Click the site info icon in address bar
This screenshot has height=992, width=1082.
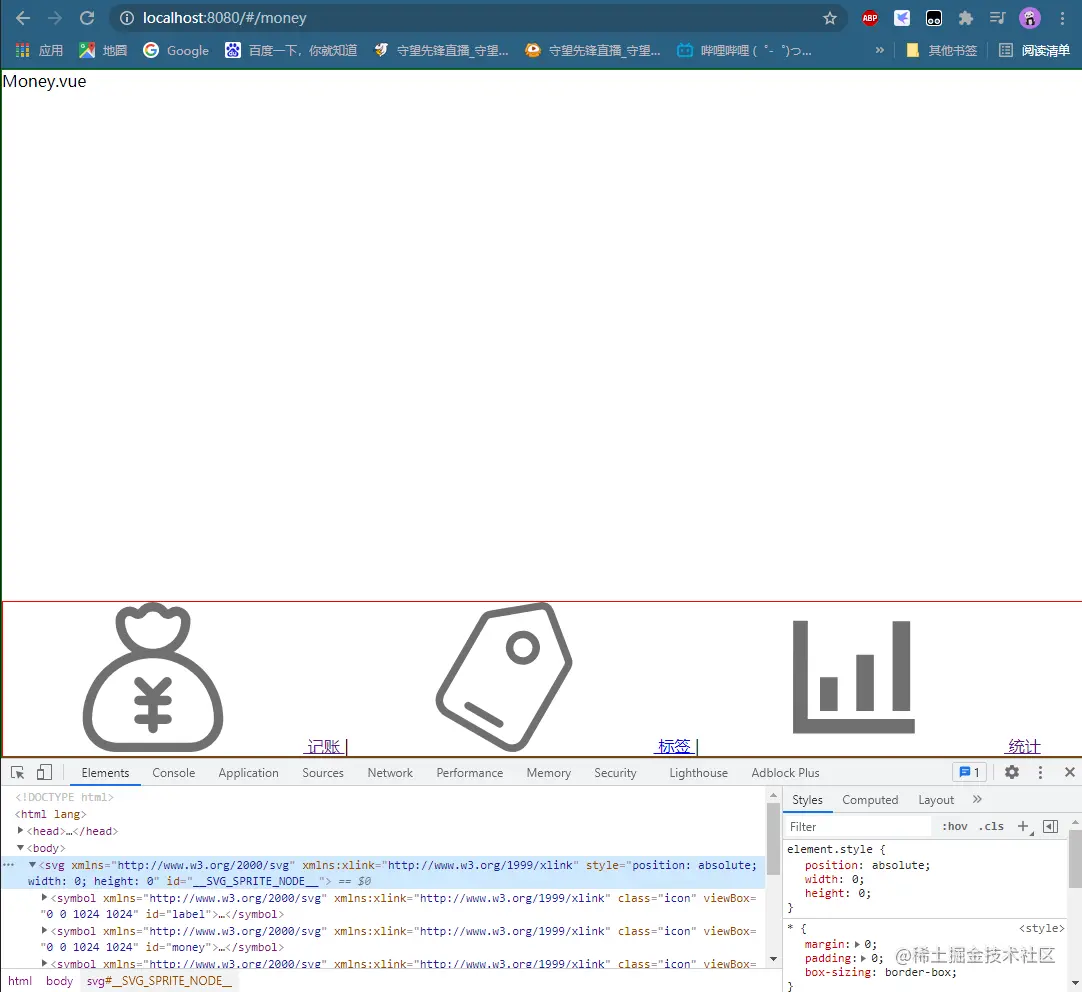pyautogui.click(x=127, y=18)
